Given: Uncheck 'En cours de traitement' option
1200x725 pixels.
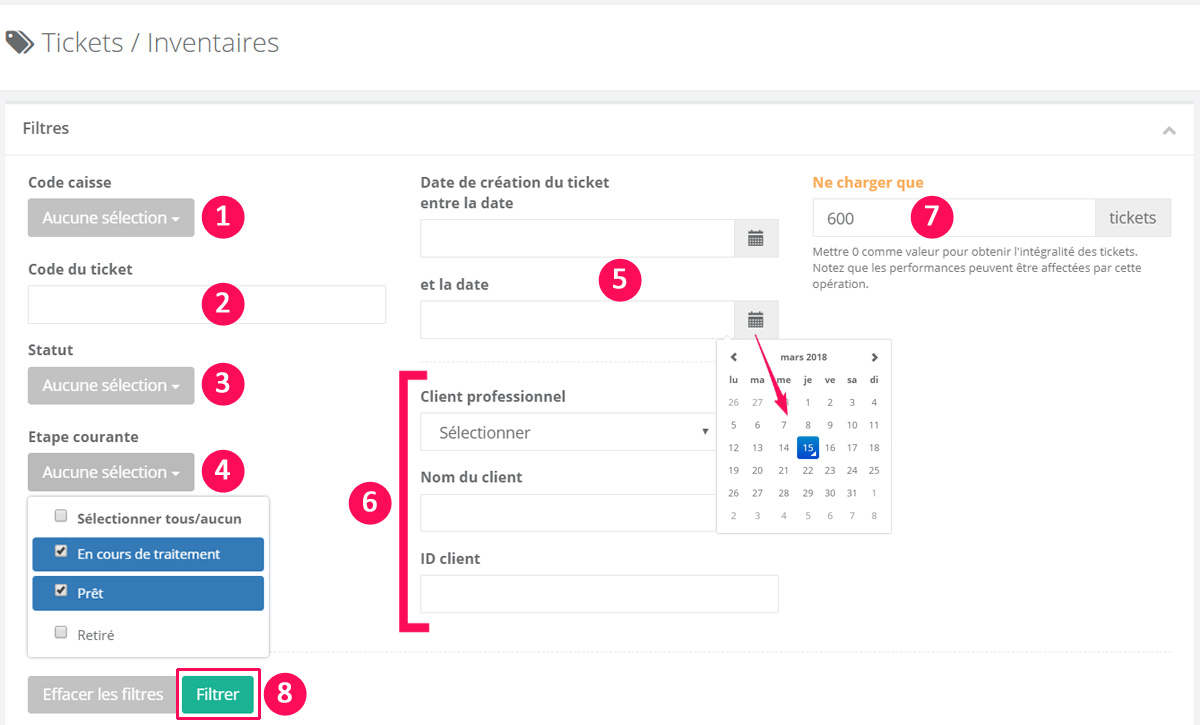Looking at the screenshot, I should tap(61, 552).
